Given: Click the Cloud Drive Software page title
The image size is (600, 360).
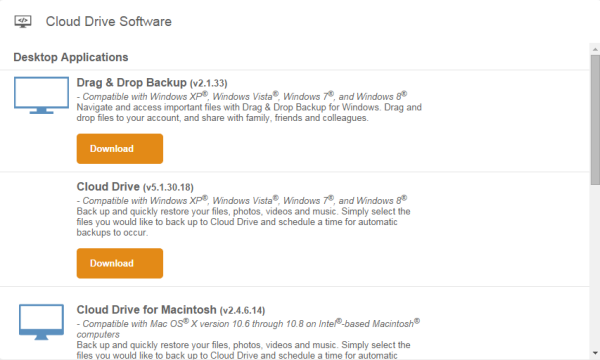Looking at the screenshot, I should click(109, 21).
